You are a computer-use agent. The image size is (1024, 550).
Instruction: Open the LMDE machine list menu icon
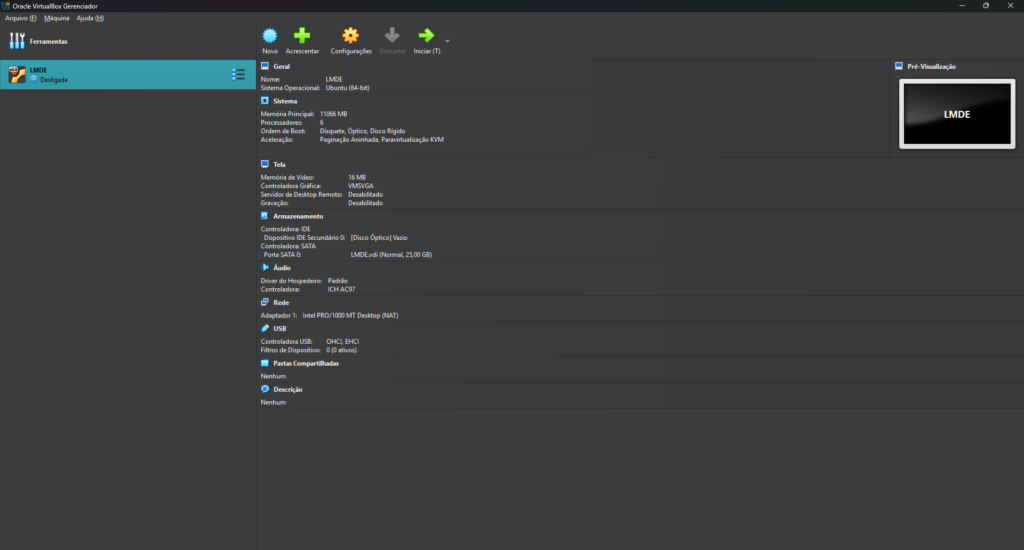point(238,74)
